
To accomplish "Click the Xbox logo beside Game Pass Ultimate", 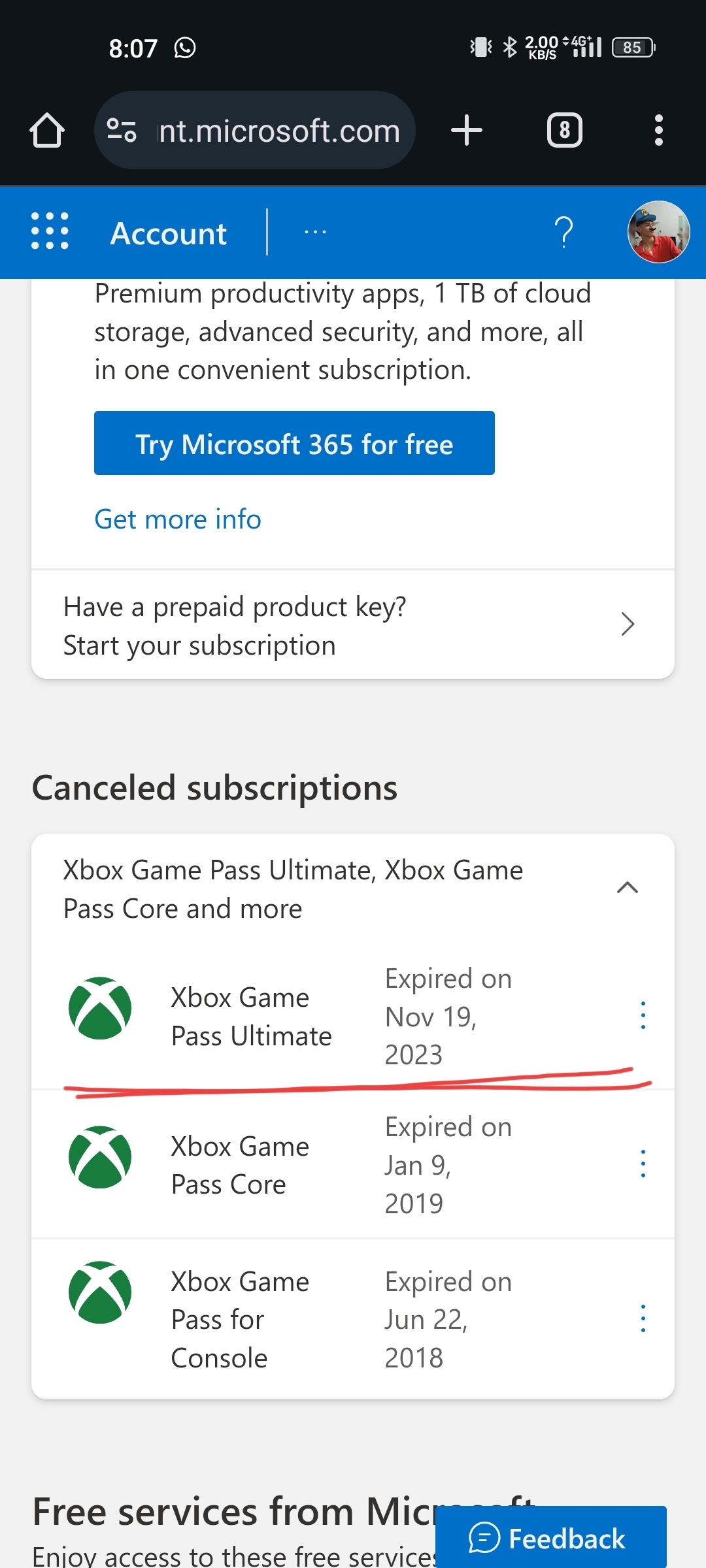I will 100,1008.
